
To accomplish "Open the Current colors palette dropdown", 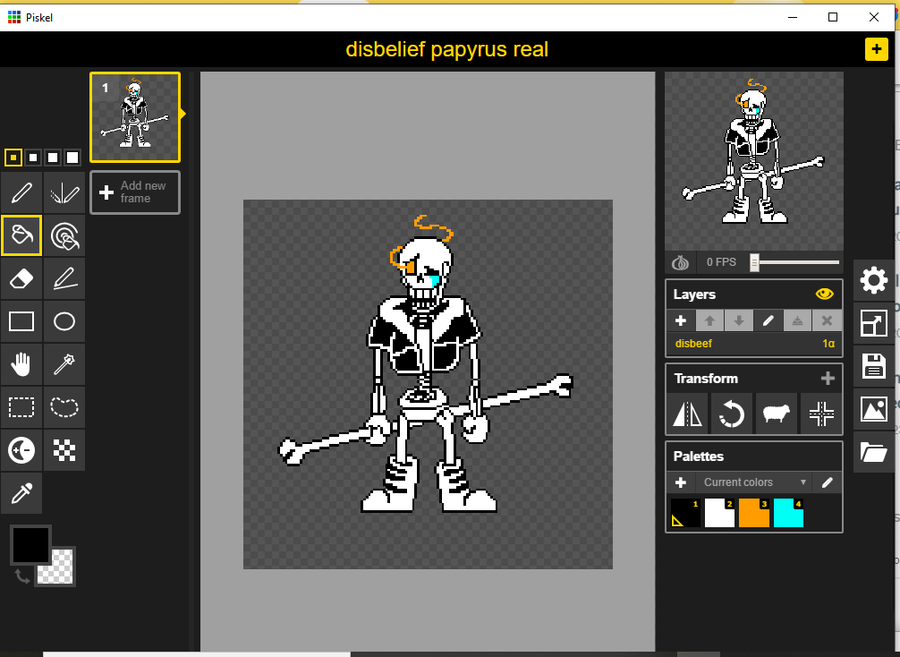I will pos(754,483).
